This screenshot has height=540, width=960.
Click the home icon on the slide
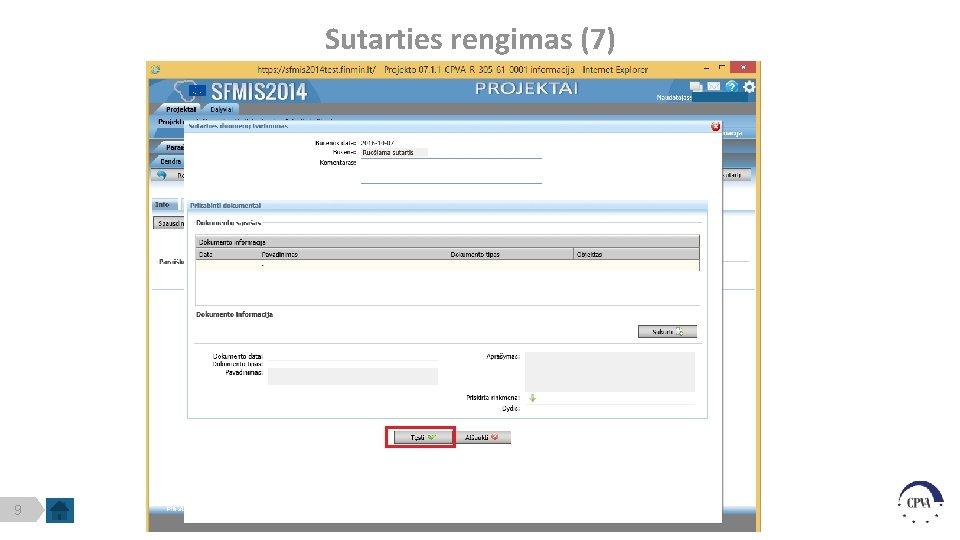[x=60, y=510]
